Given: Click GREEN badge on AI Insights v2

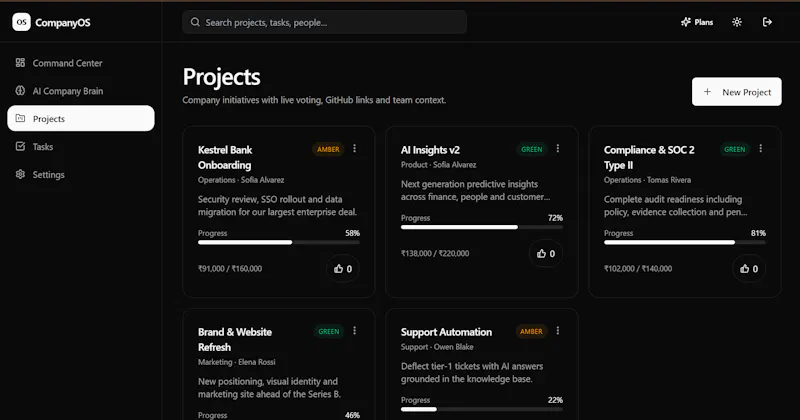Looking at the screenshot, I should coord(532,149).
